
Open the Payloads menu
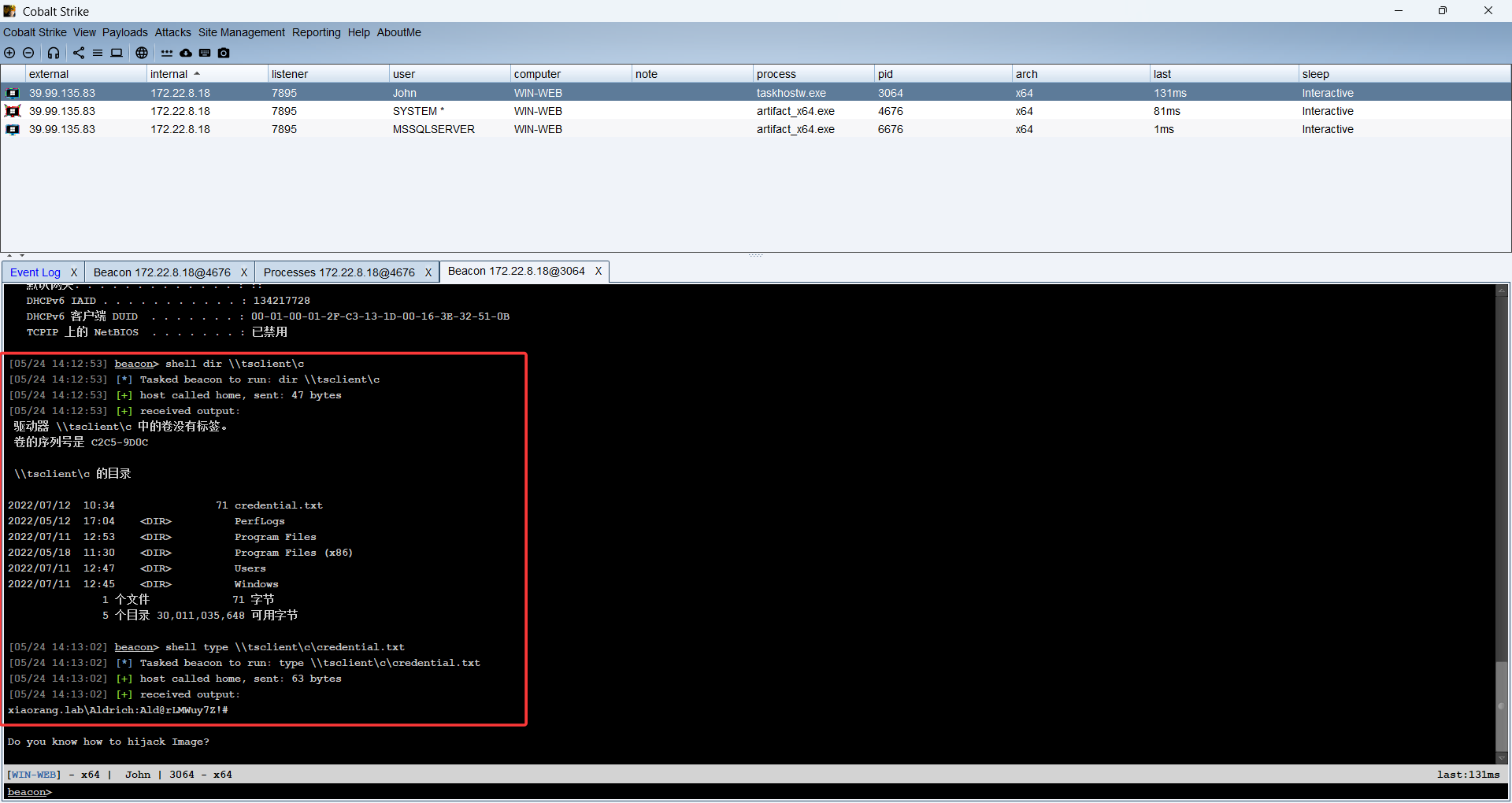124,32
